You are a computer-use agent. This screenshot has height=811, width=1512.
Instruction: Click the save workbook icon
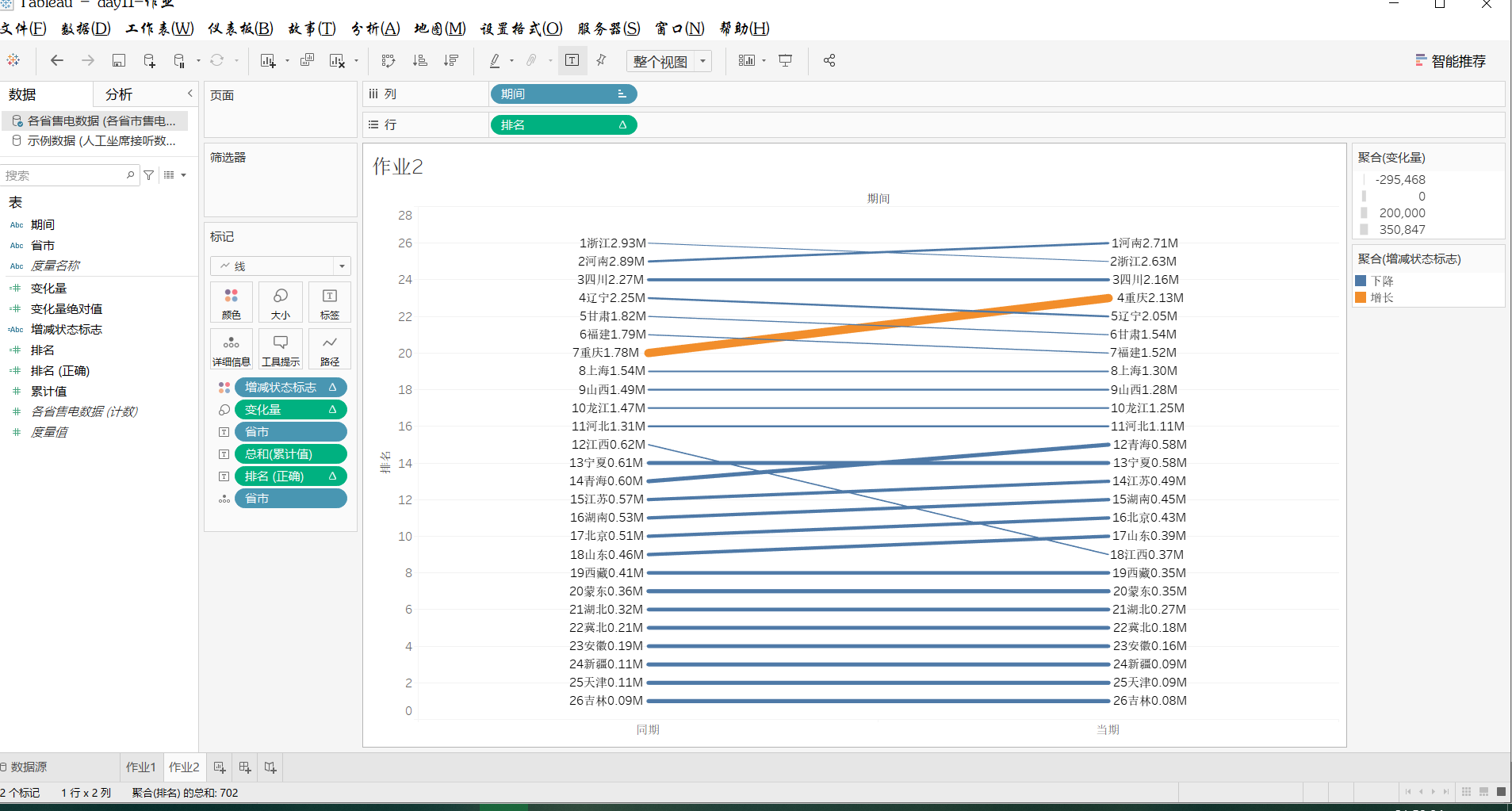(x=119, y=60)
